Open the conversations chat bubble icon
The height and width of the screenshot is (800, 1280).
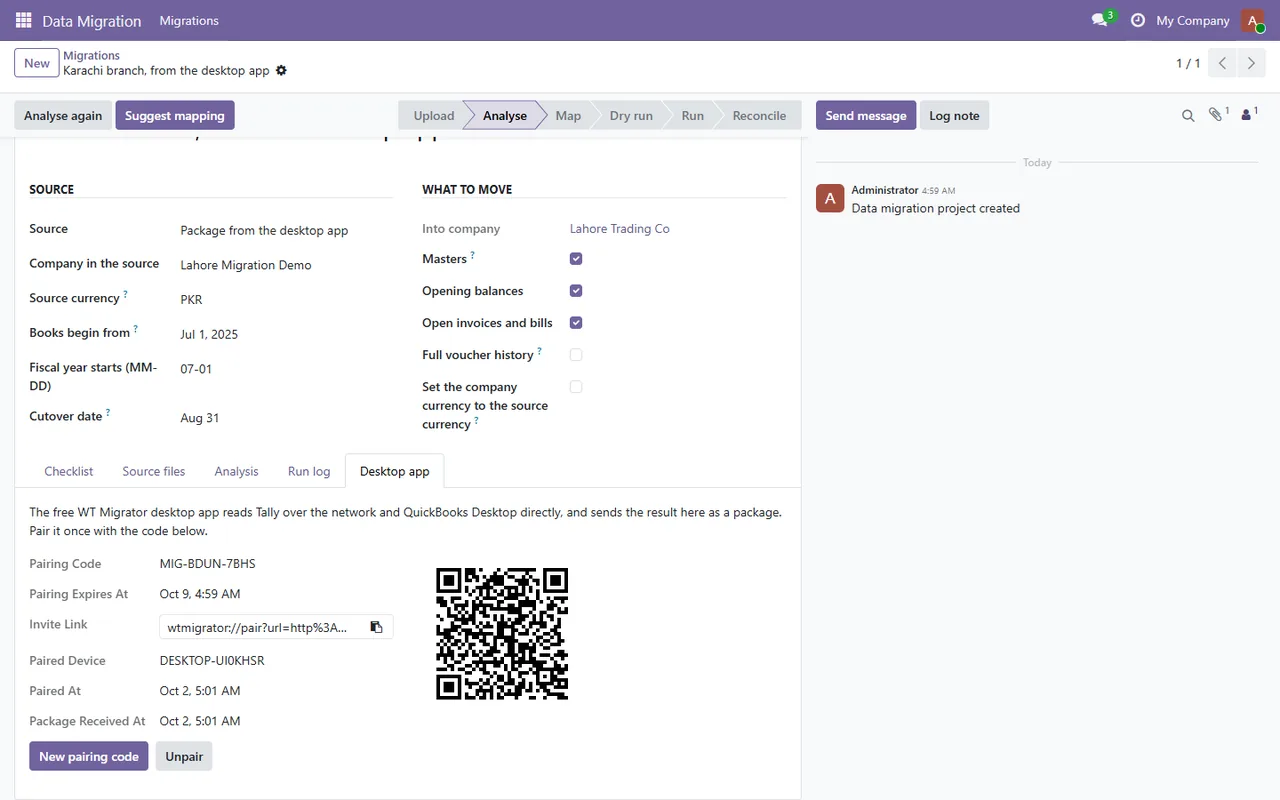point(1101,20)
